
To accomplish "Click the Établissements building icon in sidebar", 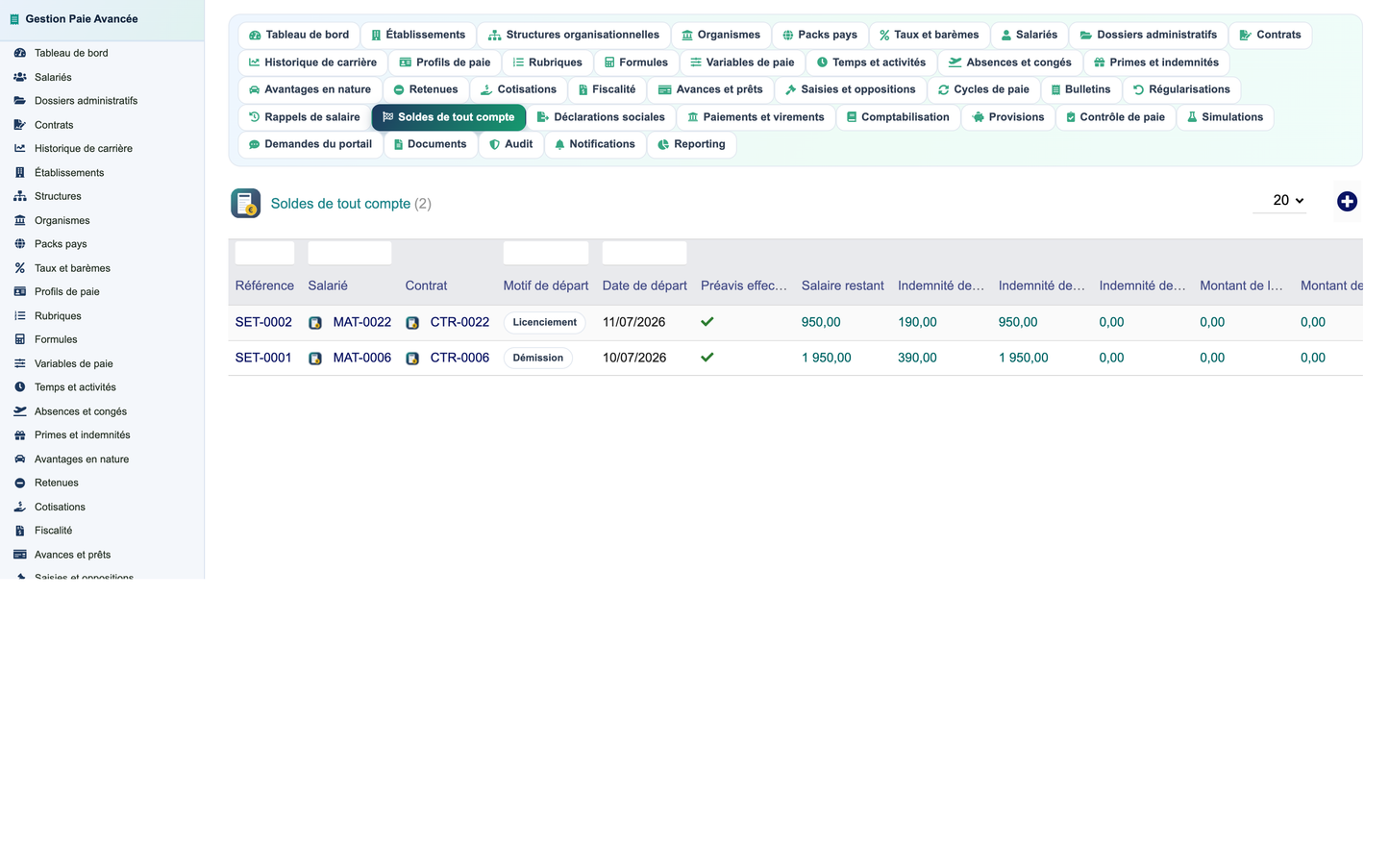I will pyautogui.click(x=20, y=173).
